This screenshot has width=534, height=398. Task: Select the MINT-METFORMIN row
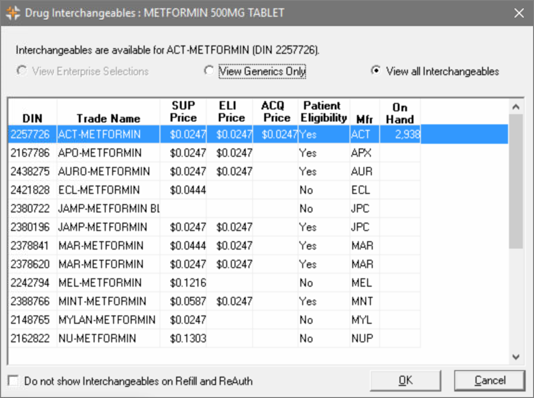[215, 301]
